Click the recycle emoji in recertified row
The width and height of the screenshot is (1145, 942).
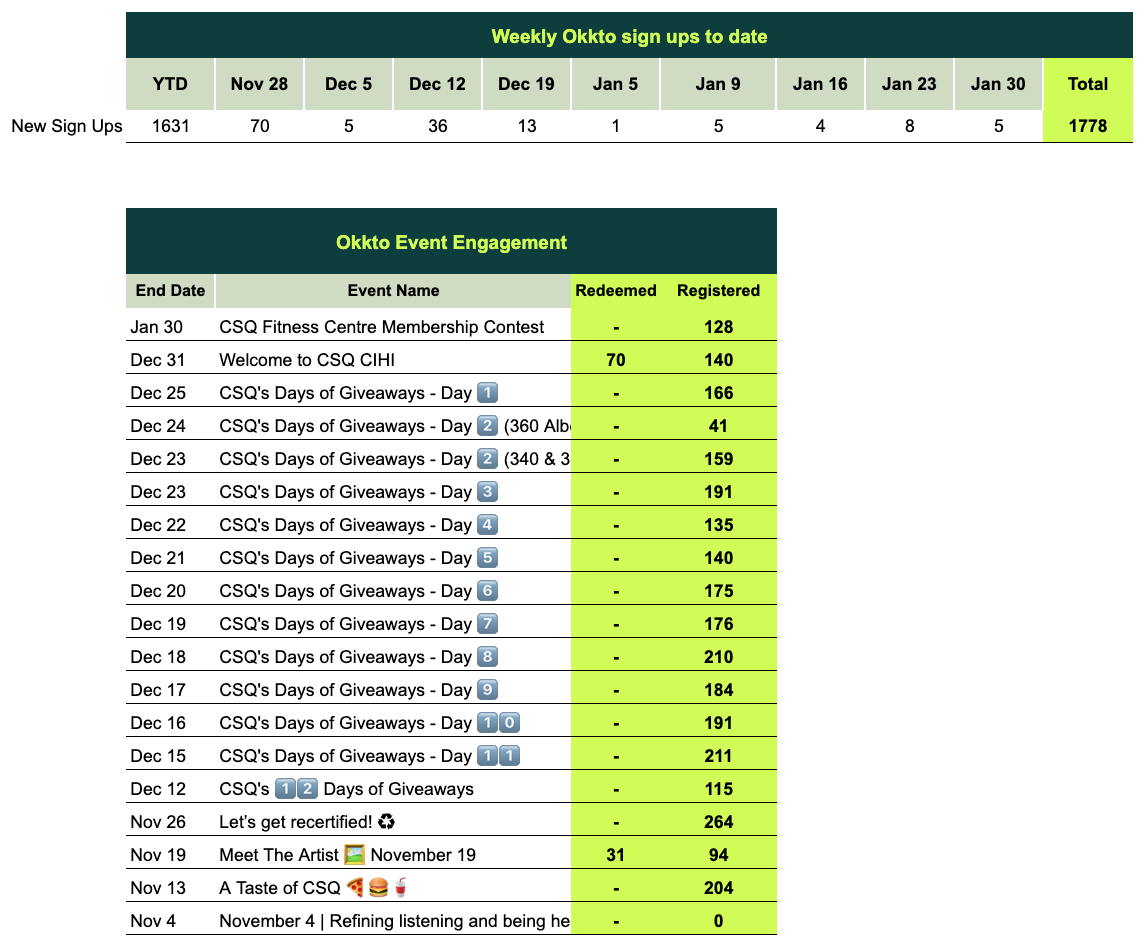387,822
